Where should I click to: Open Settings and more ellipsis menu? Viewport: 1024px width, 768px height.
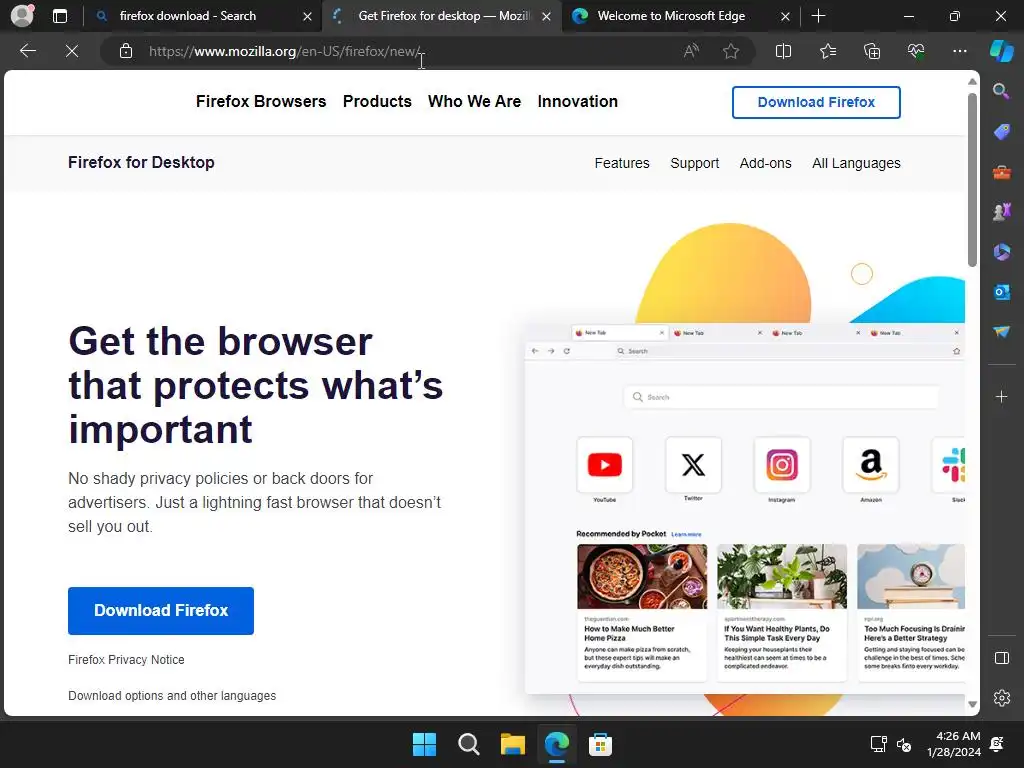[x=959, y=51]
